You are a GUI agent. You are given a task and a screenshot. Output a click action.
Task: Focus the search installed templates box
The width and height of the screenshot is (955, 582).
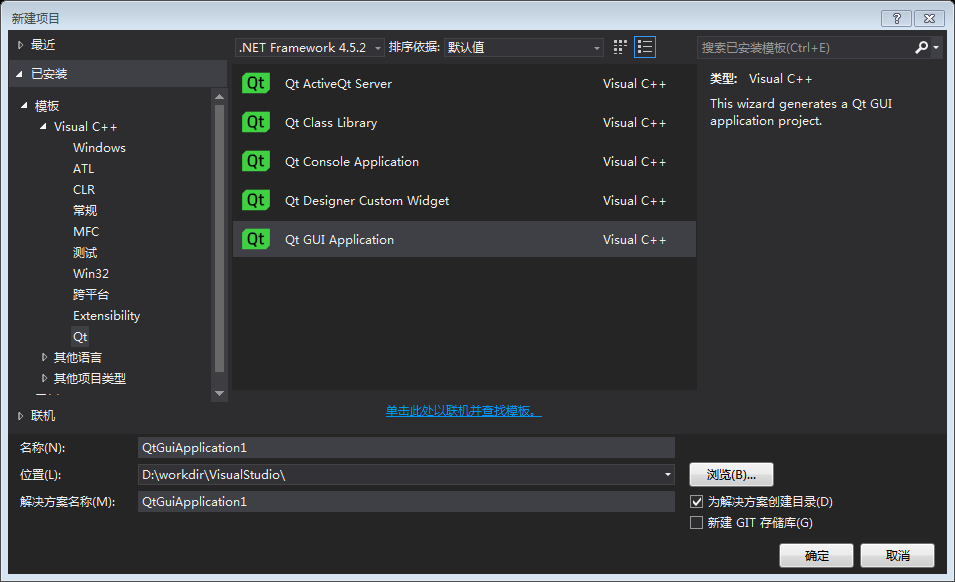pos(805,47)
